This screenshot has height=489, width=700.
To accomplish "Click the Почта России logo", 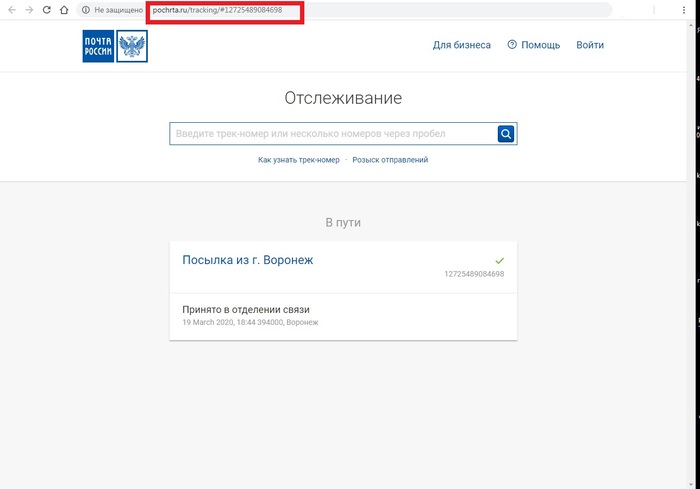I will click(115, 46).
